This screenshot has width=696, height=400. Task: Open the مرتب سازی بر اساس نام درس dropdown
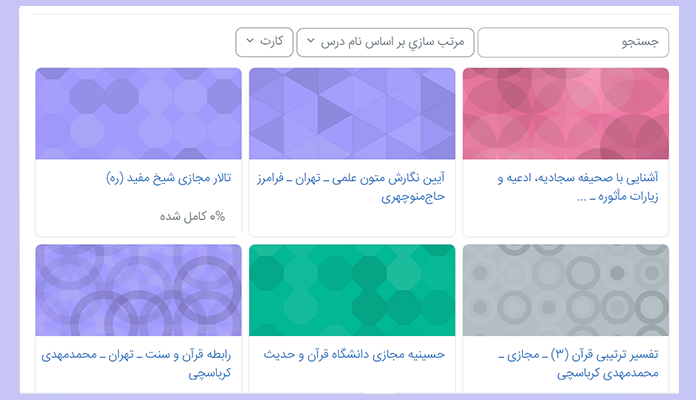click(386, 43)
